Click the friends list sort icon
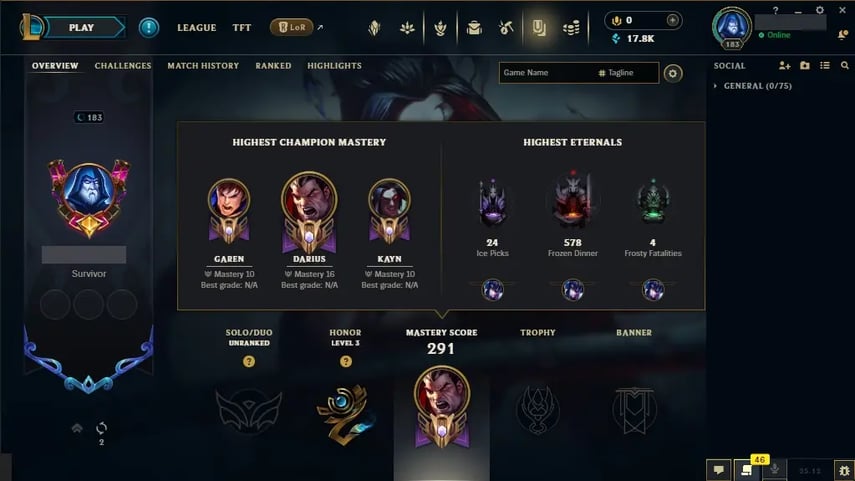This screenshot has width=855, height=481. pos(824,65)
